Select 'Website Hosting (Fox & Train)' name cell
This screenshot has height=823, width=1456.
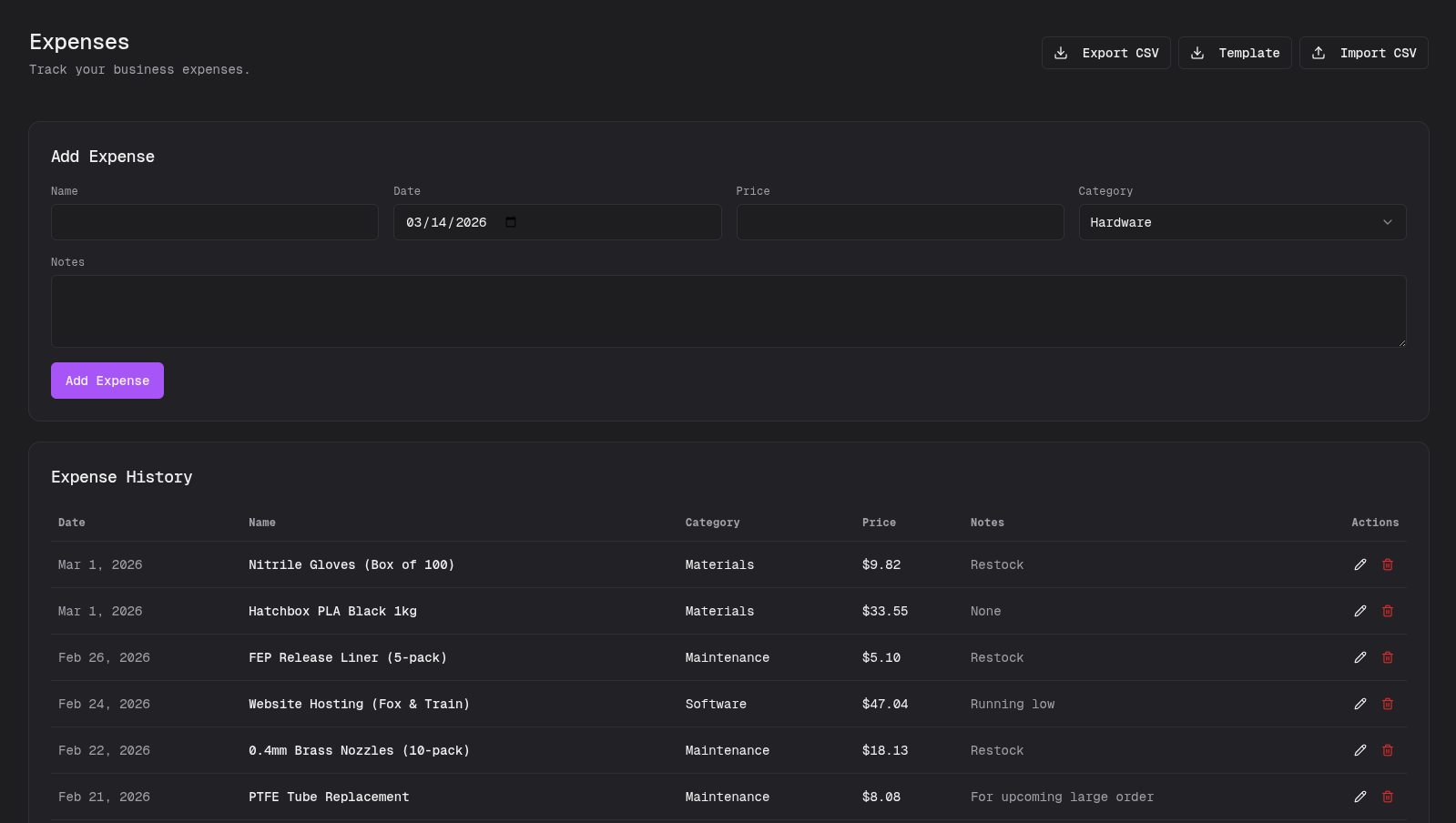(x=359, y=704)
